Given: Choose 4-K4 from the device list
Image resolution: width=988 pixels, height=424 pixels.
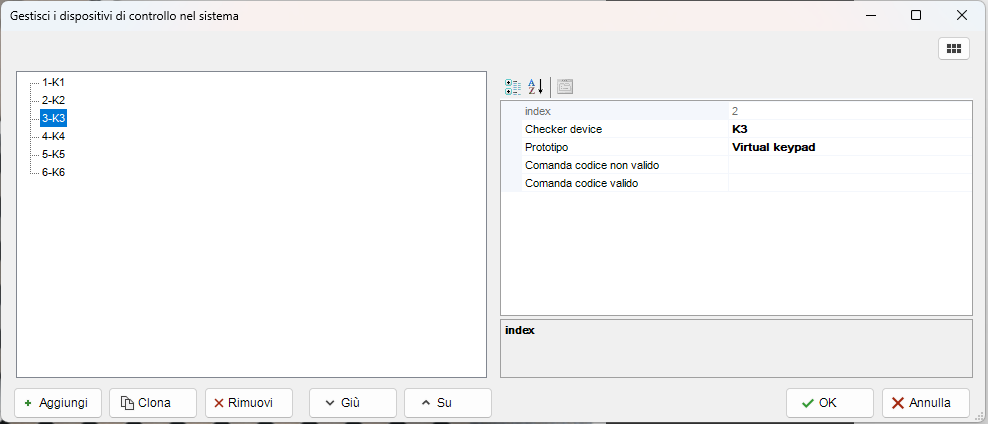Looking at the screenshot, I should click(53, 136).
